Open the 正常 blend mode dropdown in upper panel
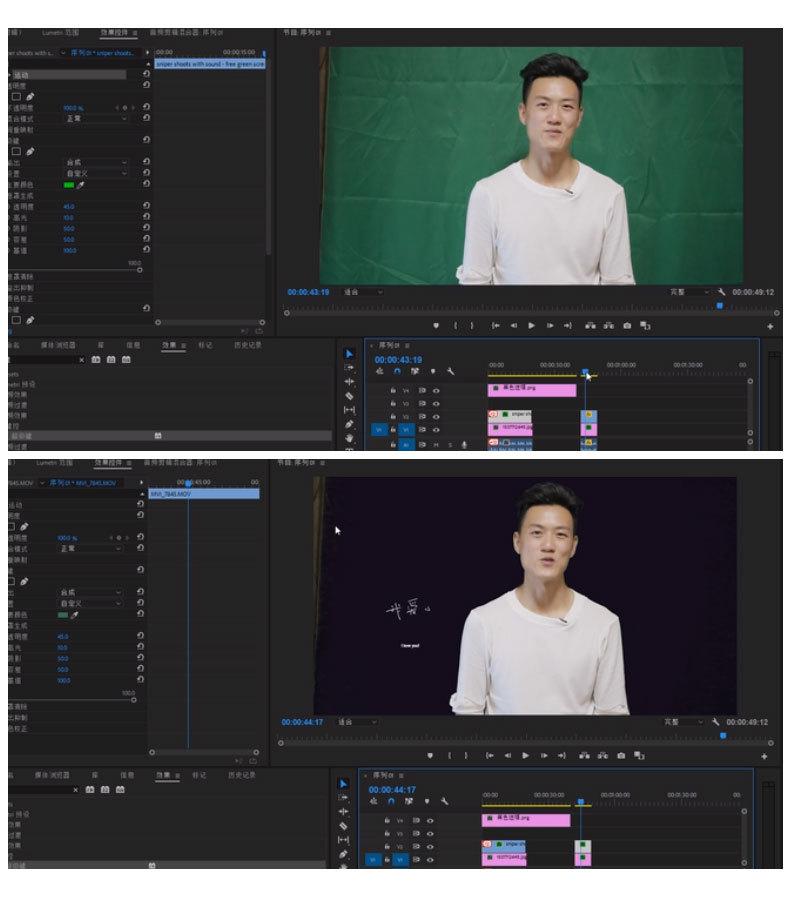Screen dimensions: 790x905 tap(96, 118)
